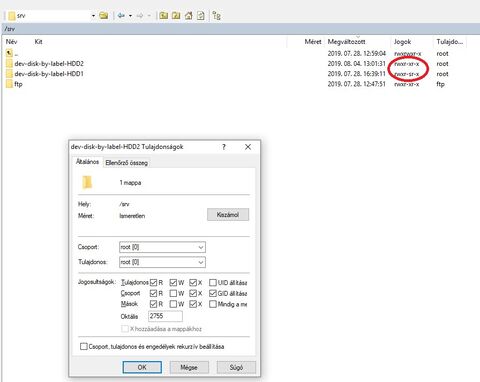
Task: Disable the GID állítása checkbox
Action: (213, 293)
